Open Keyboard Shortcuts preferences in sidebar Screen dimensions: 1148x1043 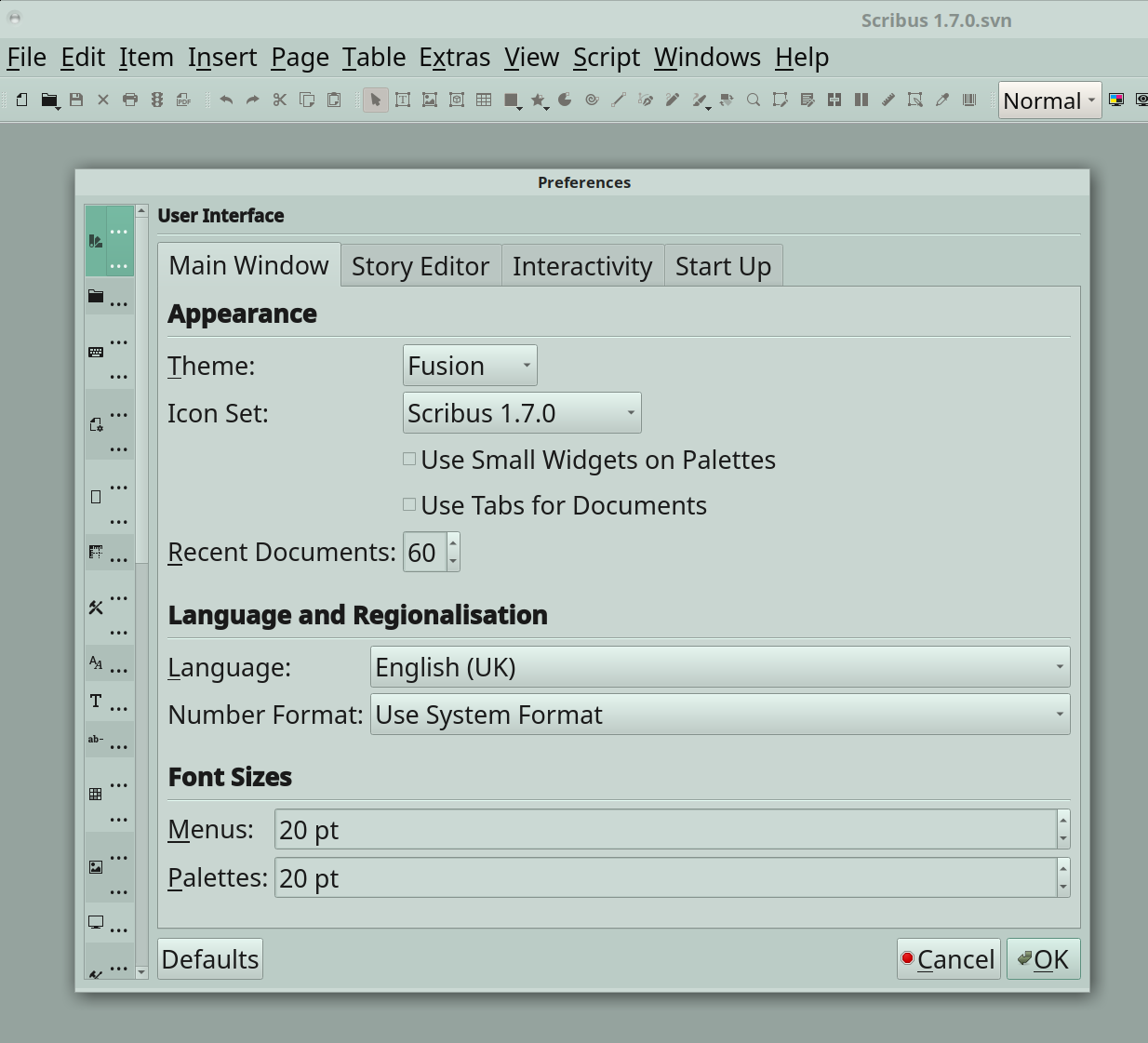[97, 353]
